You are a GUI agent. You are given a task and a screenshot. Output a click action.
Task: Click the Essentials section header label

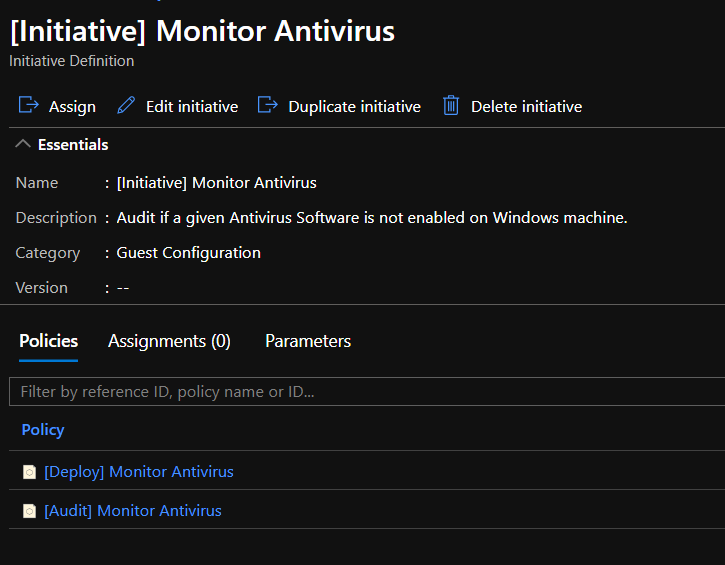73,145
